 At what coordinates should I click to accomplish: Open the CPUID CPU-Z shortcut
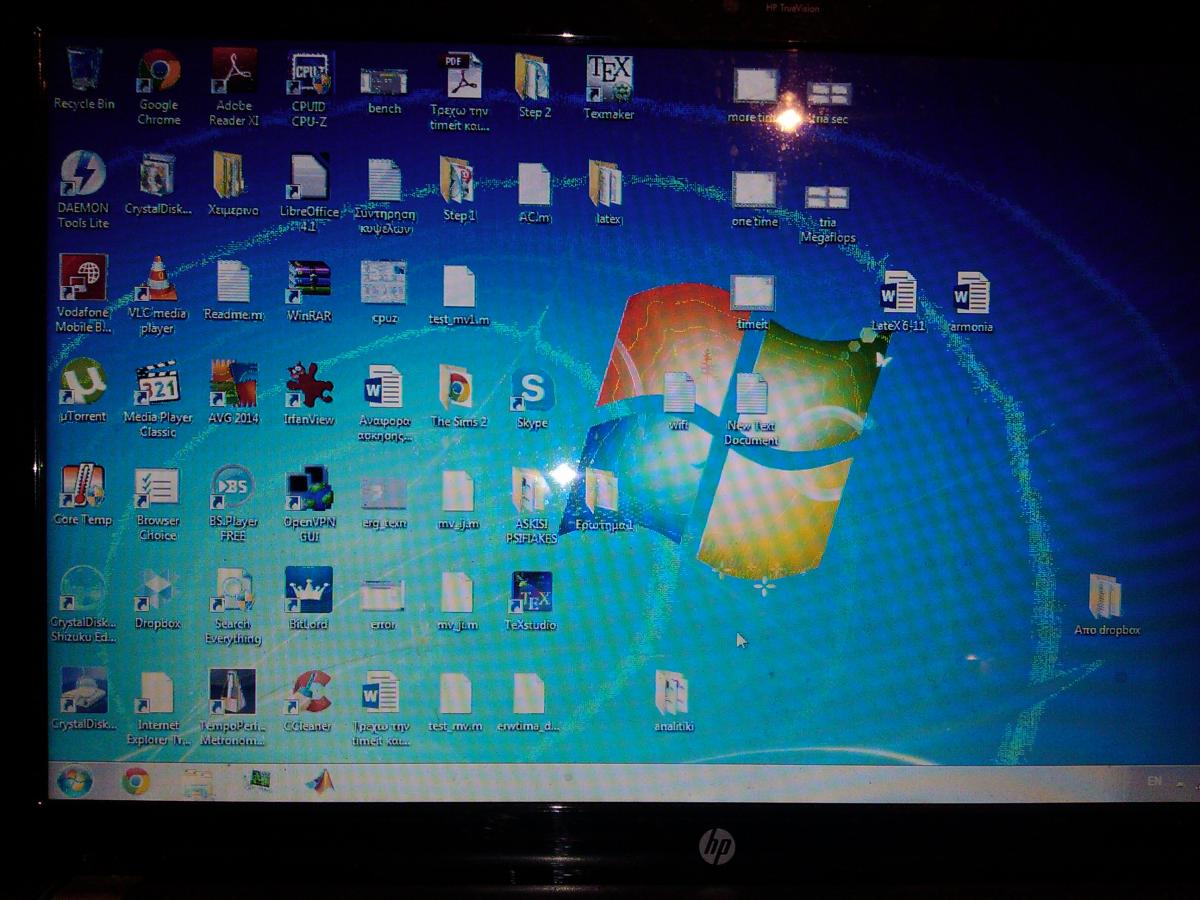coord(309,73)
